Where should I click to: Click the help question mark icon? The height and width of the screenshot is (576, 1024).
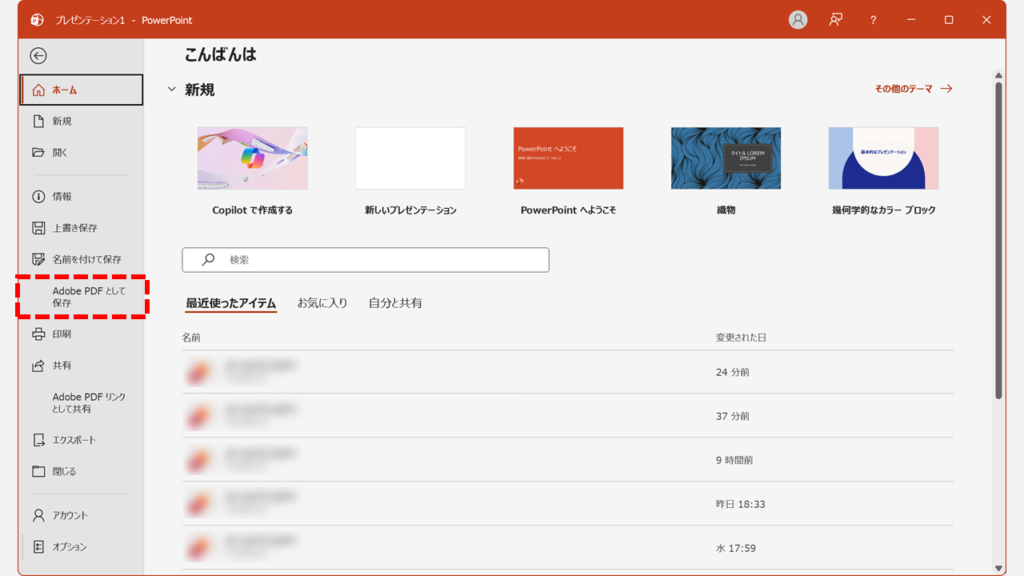pos(873,19)
